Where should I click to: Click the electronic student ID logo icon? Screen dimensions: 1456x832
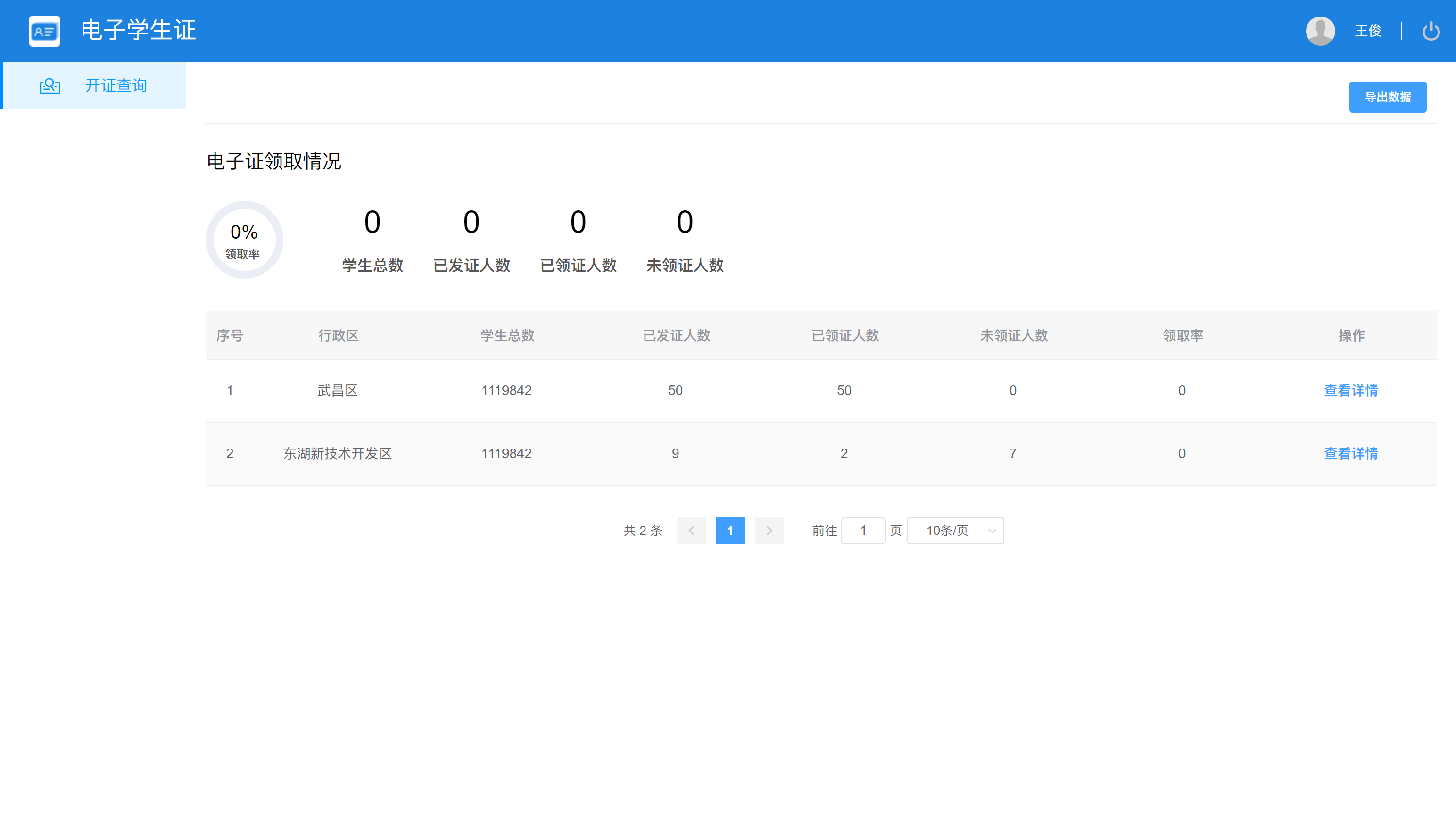pyautogui.click(x=45, y=31)
